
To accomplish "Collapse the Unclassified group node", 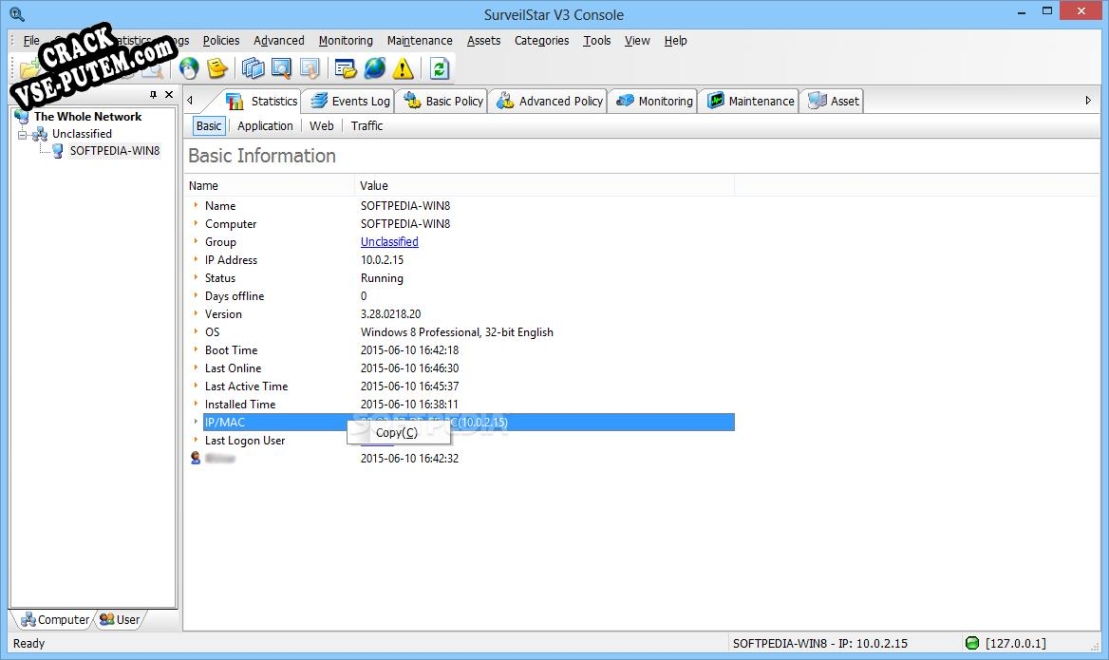I will [23, 134].
